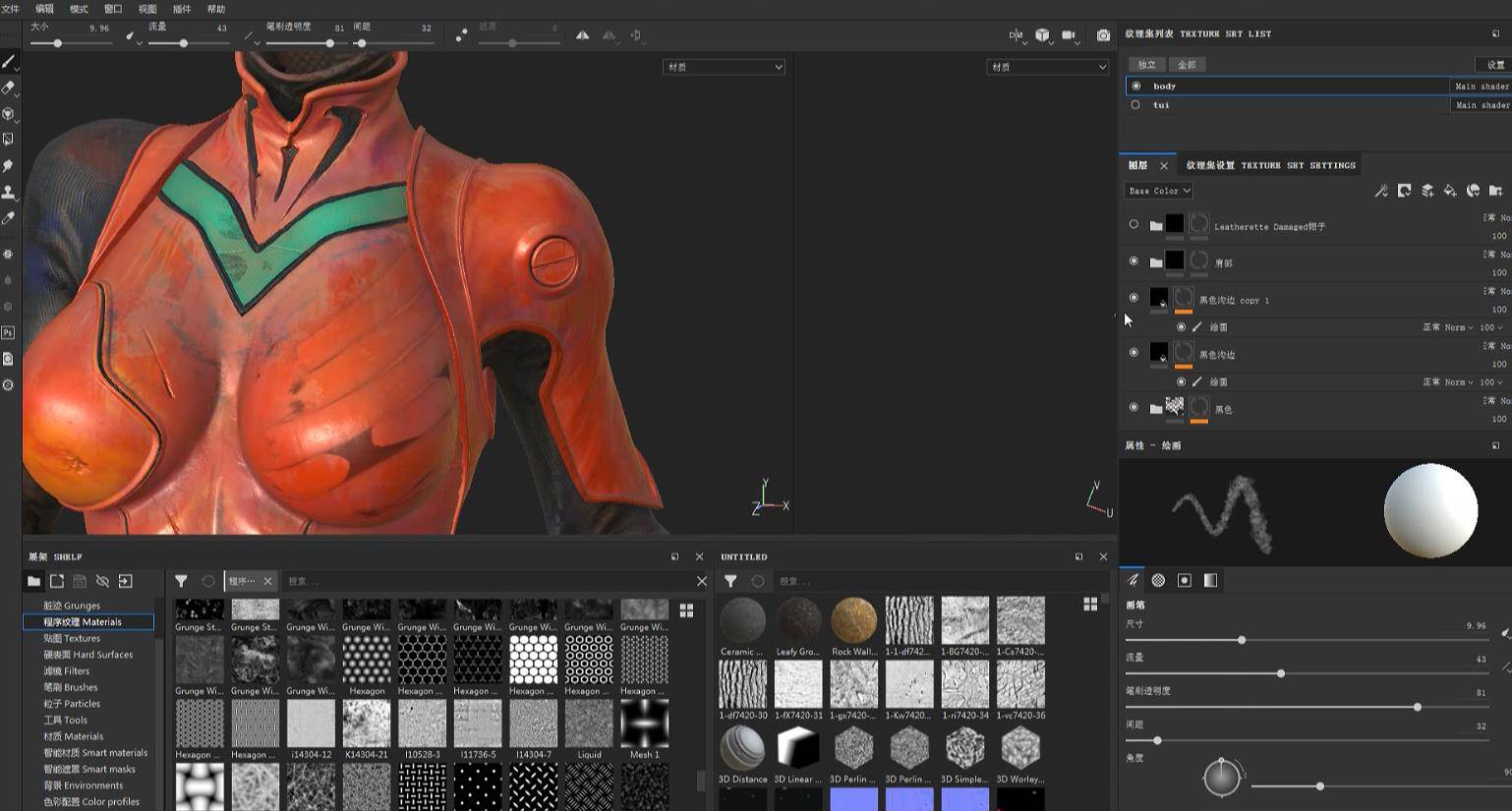
Task: Toggle Untitled panel grid view icon
Action: tap(1090, 604)
